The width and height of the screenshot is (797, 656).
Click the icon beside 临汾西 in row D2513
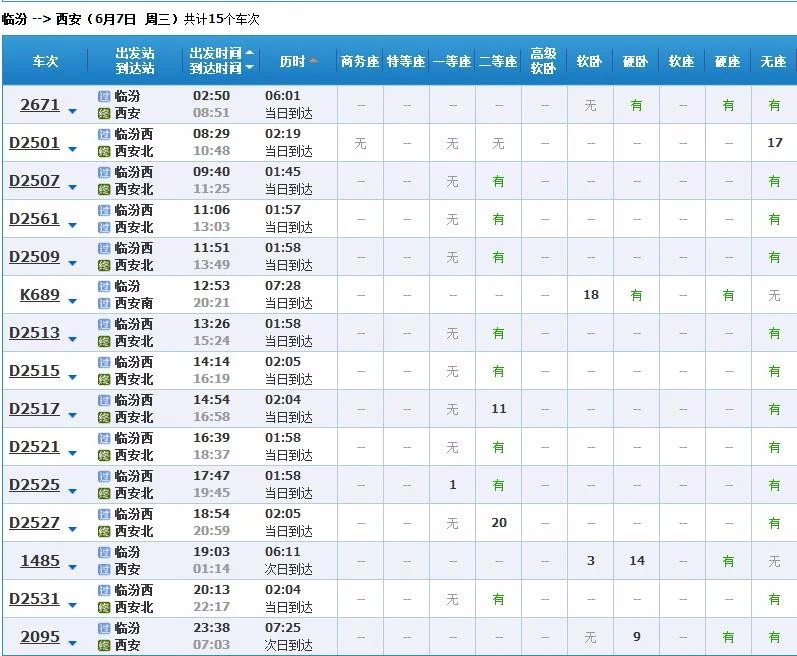104,324
